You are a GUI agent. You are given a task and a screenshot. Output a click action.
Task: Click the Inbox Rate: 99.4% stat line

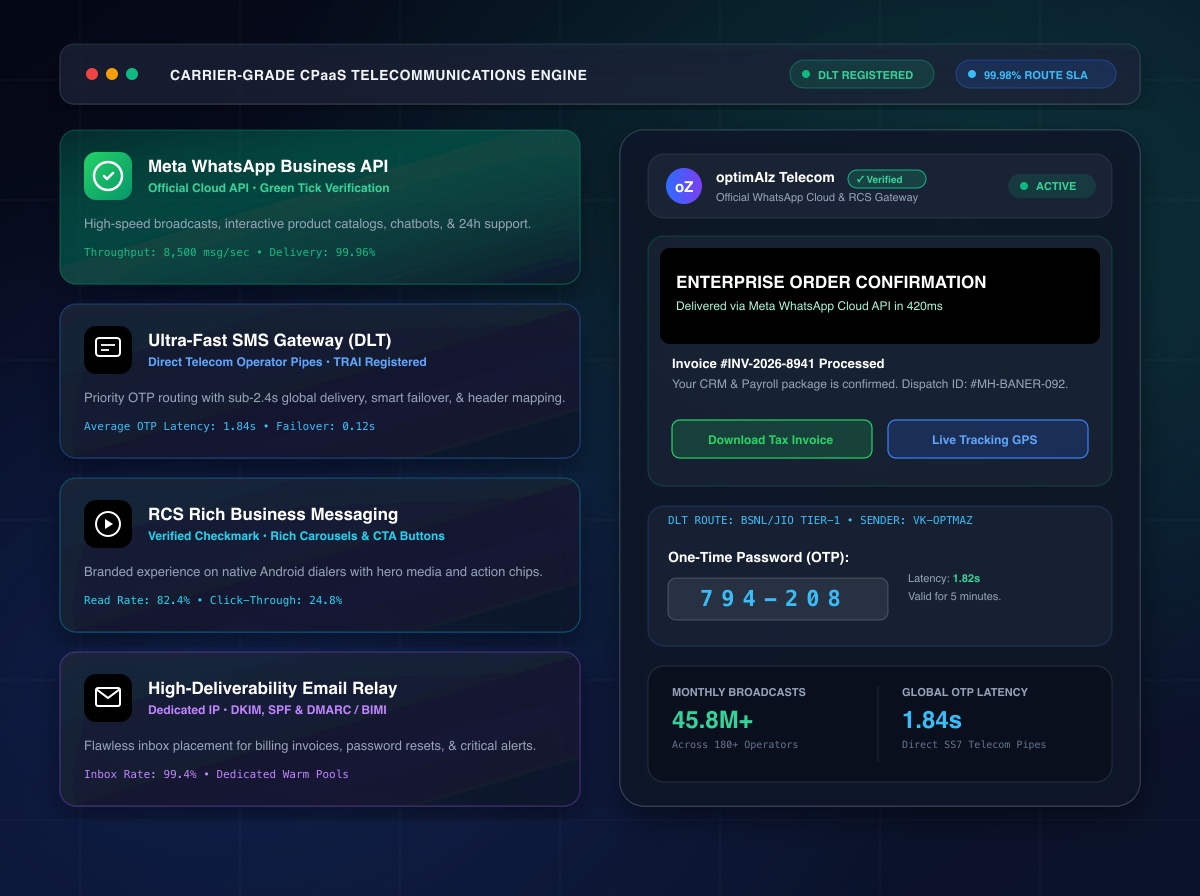click(x=216, y=774)
